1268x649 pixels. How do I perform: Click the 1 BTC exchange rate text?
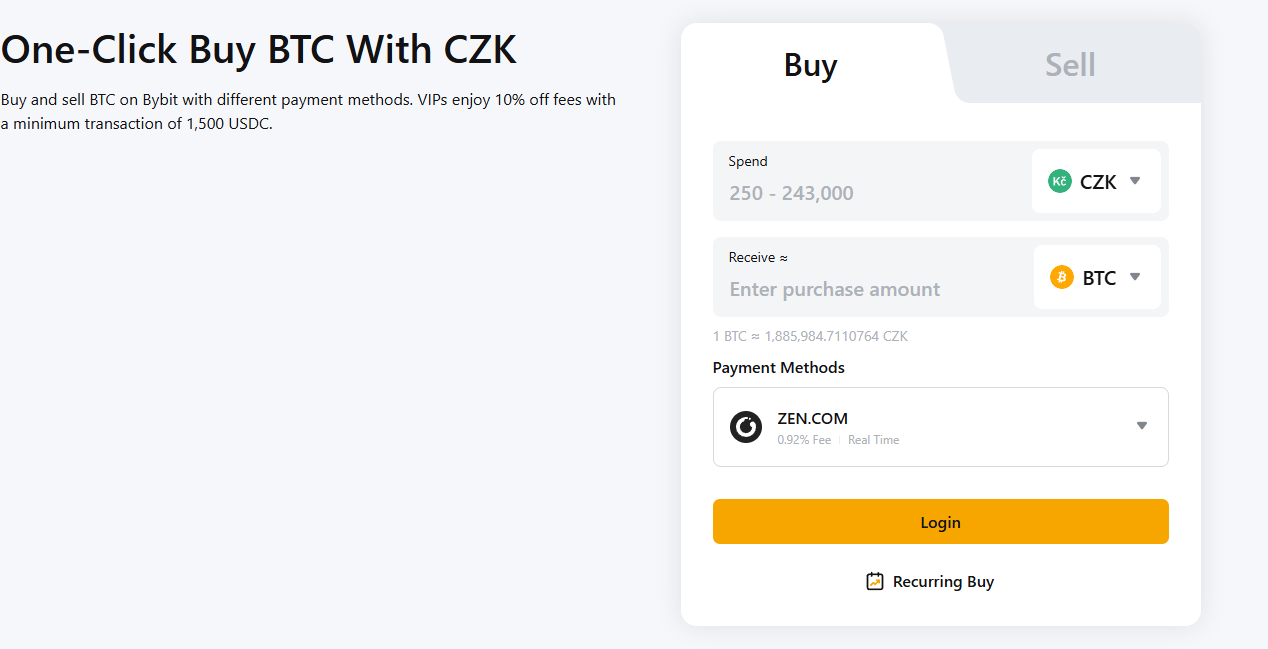point(810,336)
